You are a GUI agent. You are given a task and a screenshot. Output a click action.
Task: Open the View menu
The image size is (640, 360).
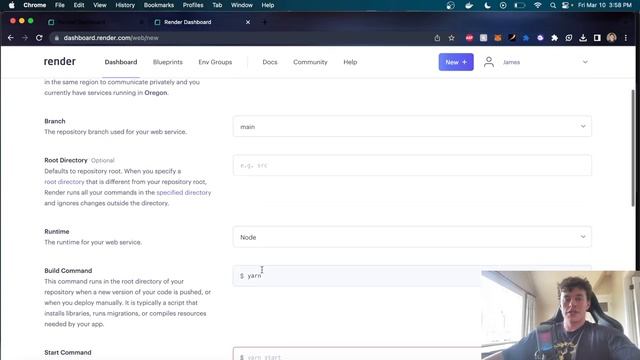[x=100, y=5]
